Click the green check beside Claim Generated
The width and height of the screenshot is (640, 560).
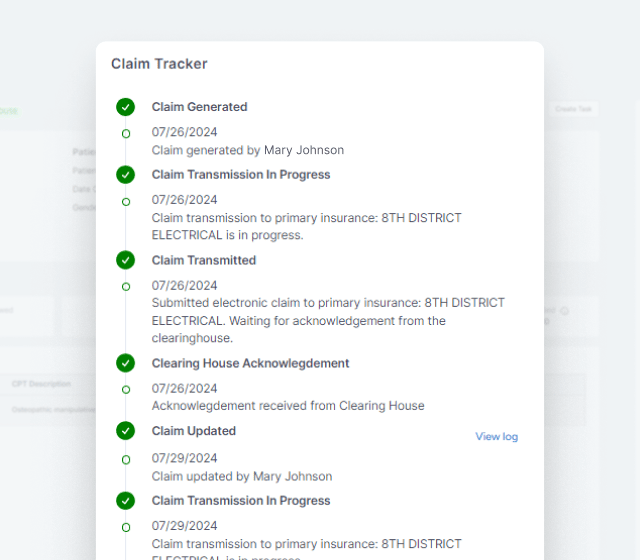click(125, 107)
